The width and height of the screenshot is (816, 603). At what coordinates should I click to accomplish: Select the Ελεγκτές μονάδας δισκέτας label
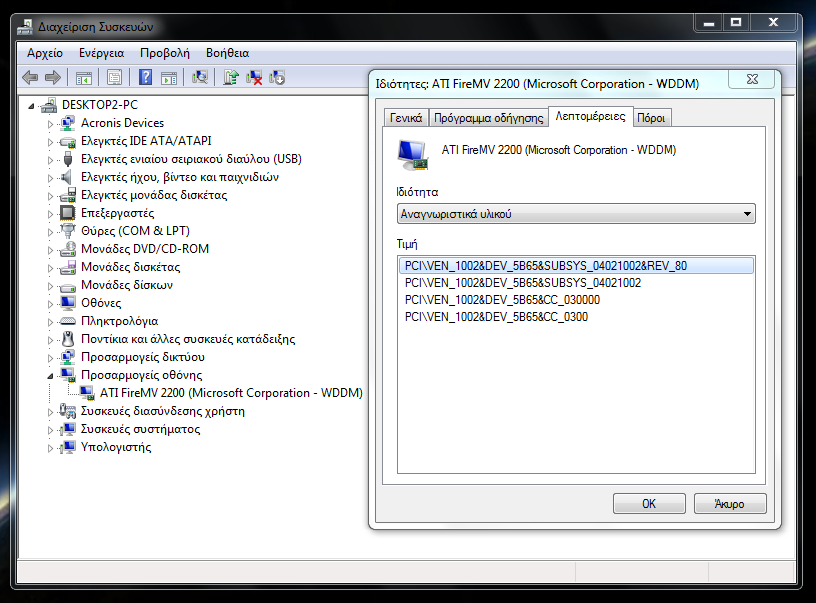pyautogui.click(x=154, y=195)
